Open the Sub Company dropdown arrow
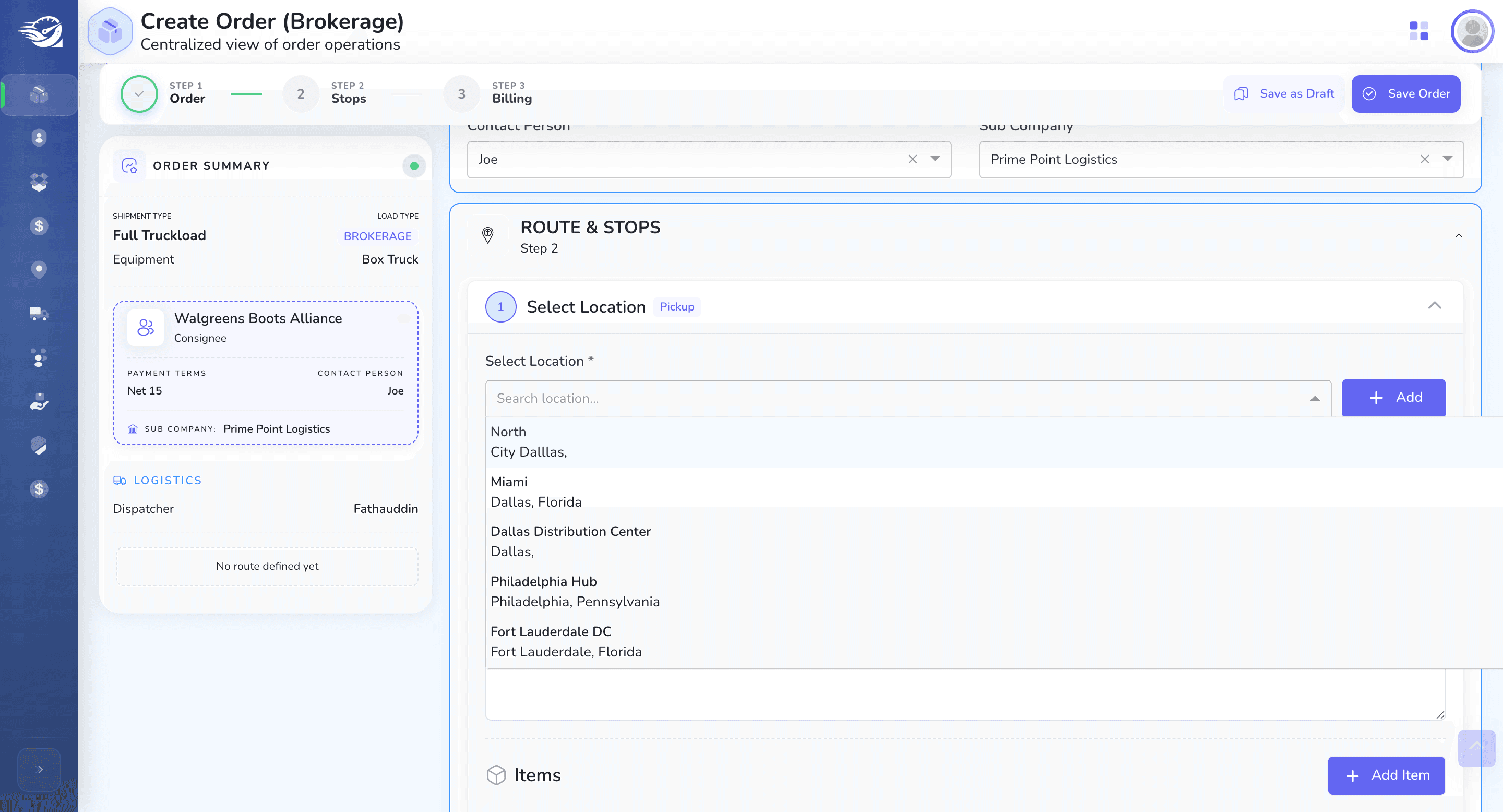The height and width of the screenshot is (812, 1503). click(1448, 159)
